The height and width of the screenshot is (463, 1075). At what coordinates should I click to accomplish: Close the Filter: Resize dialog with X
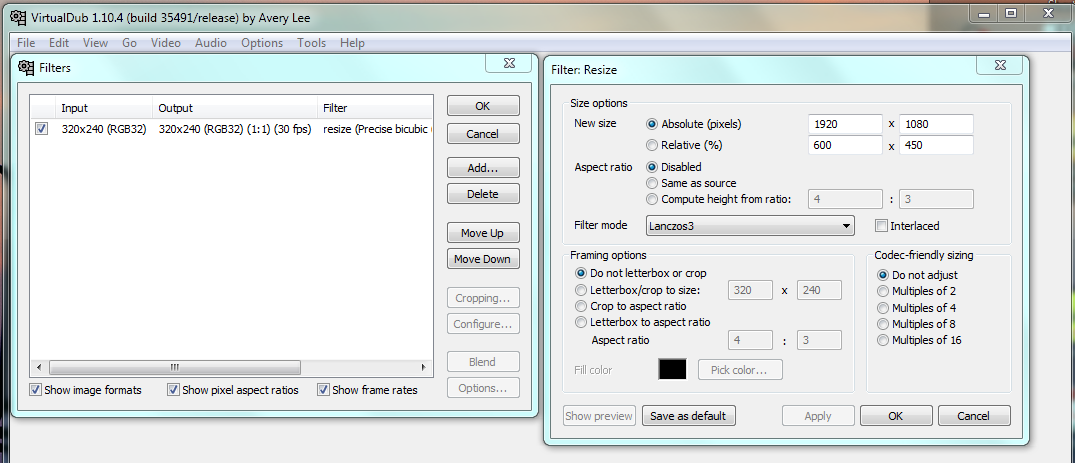[999, 65]
